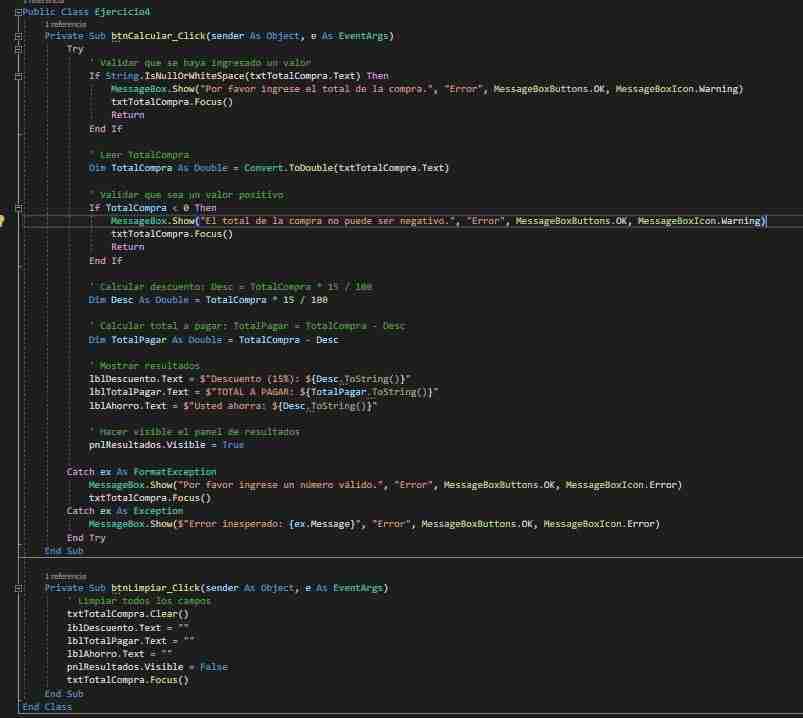Collapse the If TotalCompra < 0 block
This screenshot has width=803, height=718.
pos(17,208)
